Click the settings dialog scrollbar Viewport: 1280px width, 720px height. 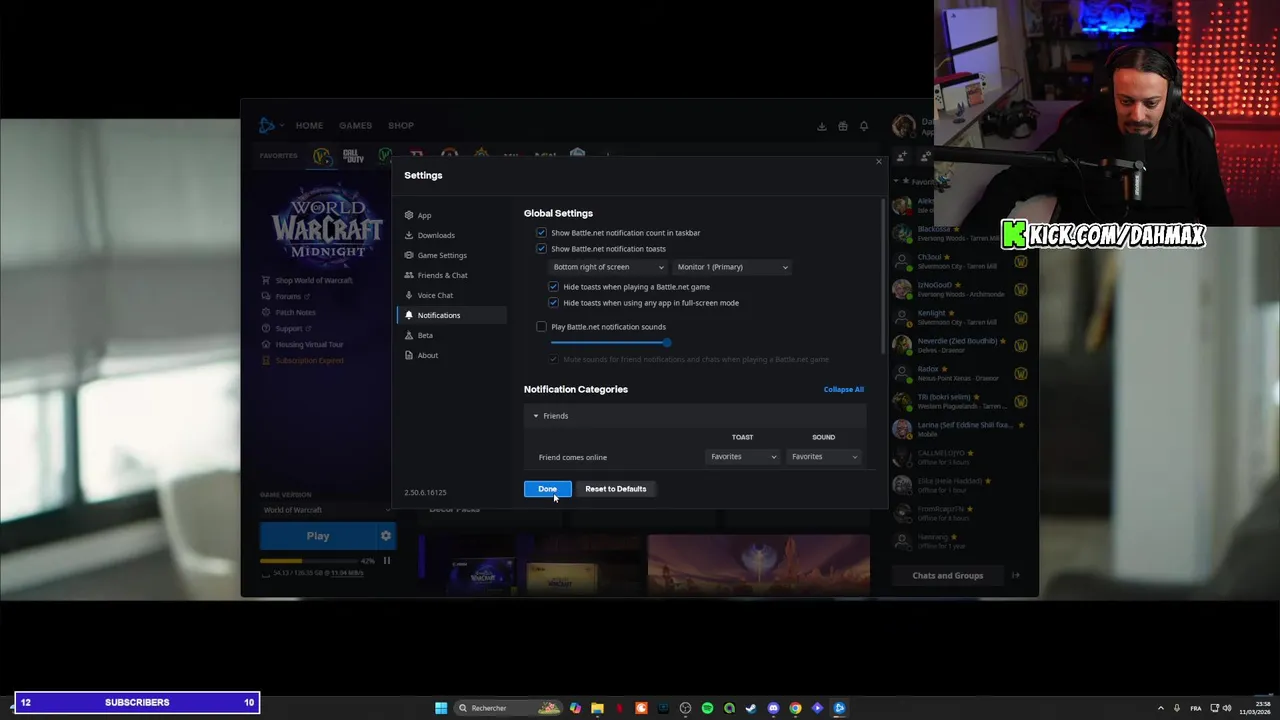click(883, 275)
